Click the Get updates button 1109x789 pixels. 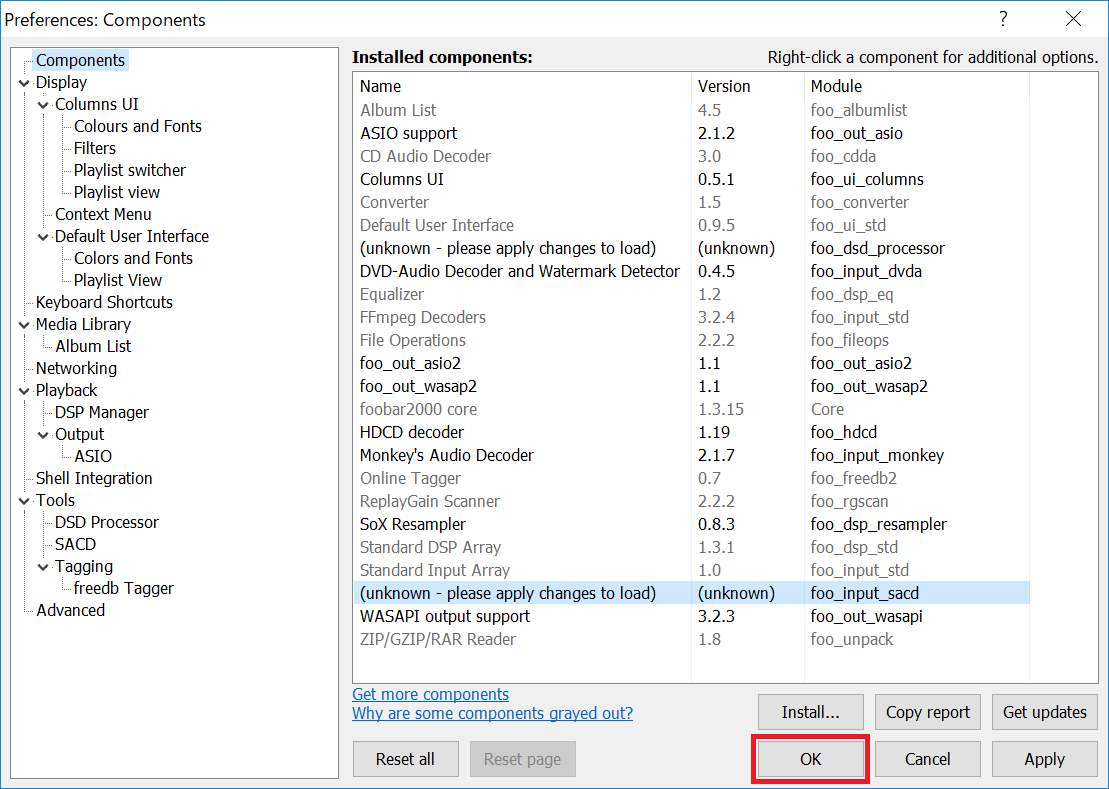[1045, 712]
